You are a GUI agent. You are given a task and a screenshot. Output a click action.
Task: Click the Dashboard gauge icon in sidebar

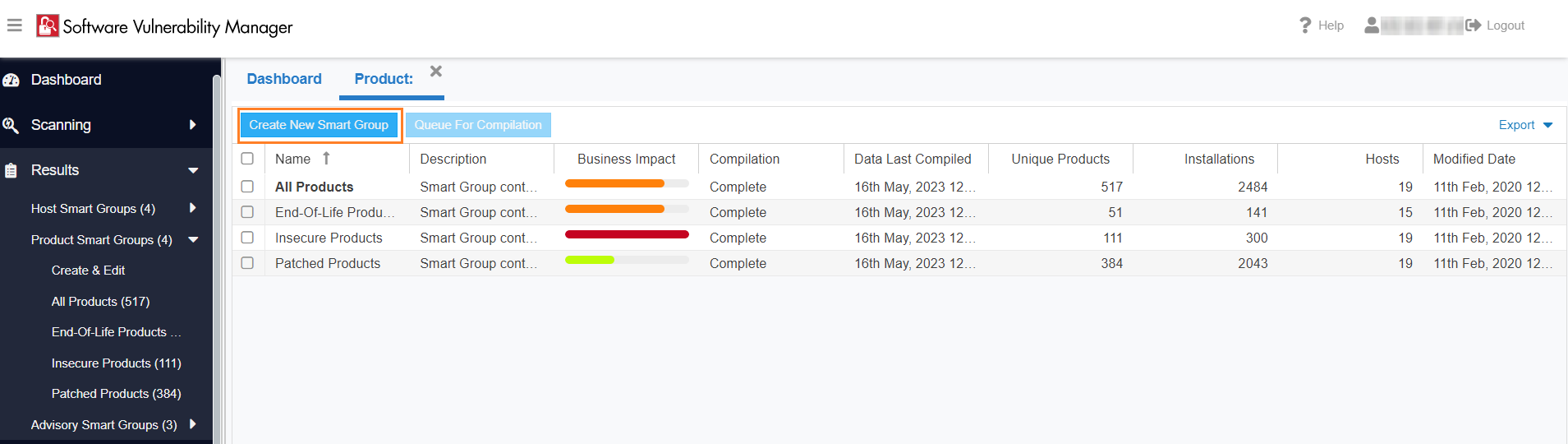(11, 80)
